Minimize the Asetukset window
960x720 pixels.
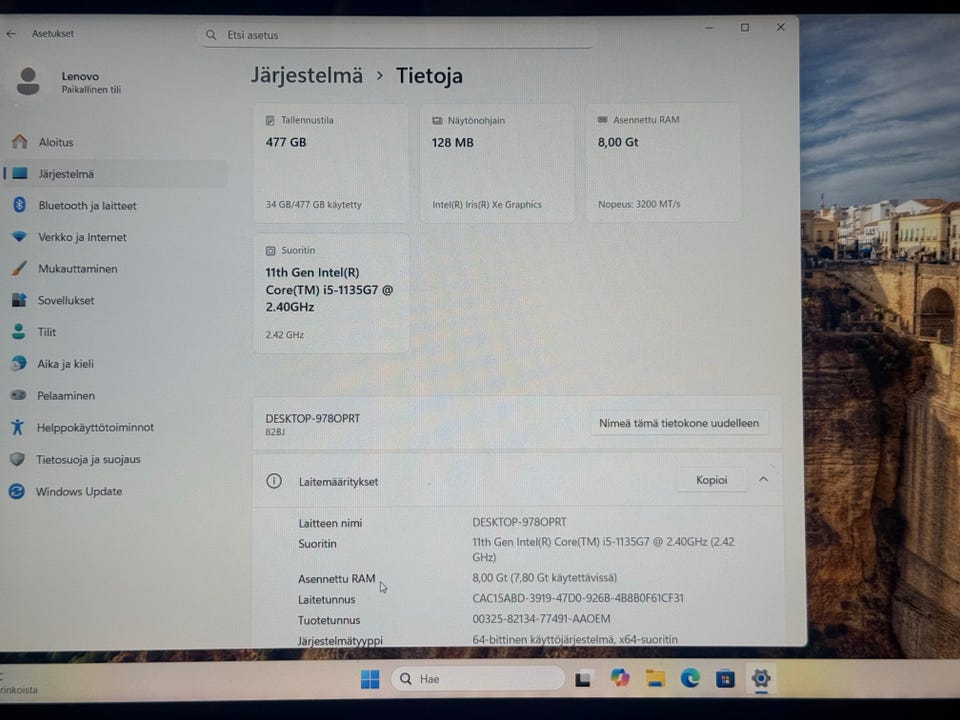[x=709, y=28]
